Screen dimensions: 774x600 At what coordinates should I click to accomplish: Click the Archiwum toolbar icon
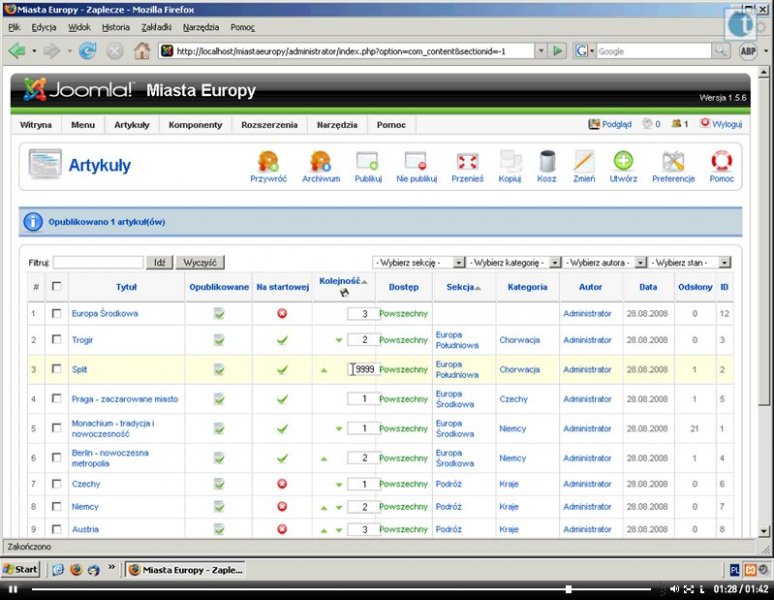click(320, 165)
